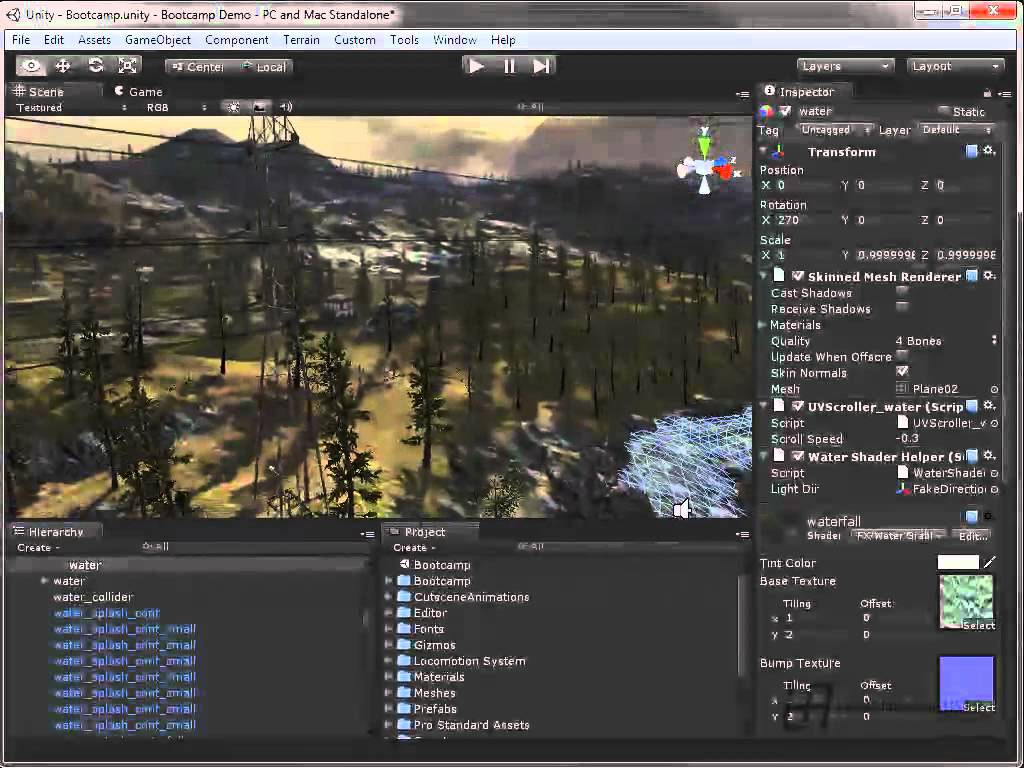
Task: Disable the UVScroller_water script component checkbox
Action: pos(799,406)
